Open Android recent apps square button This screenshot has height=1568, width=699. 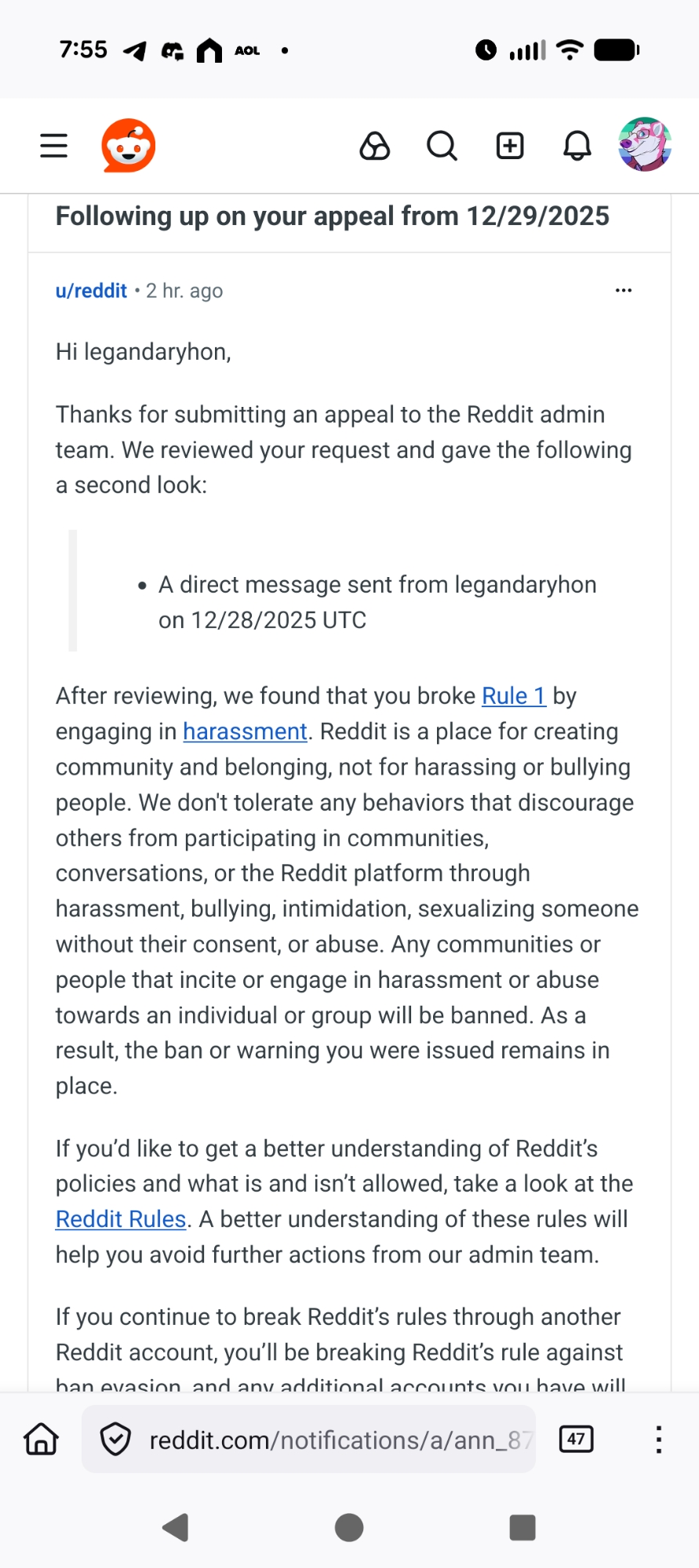(522, 1527)
